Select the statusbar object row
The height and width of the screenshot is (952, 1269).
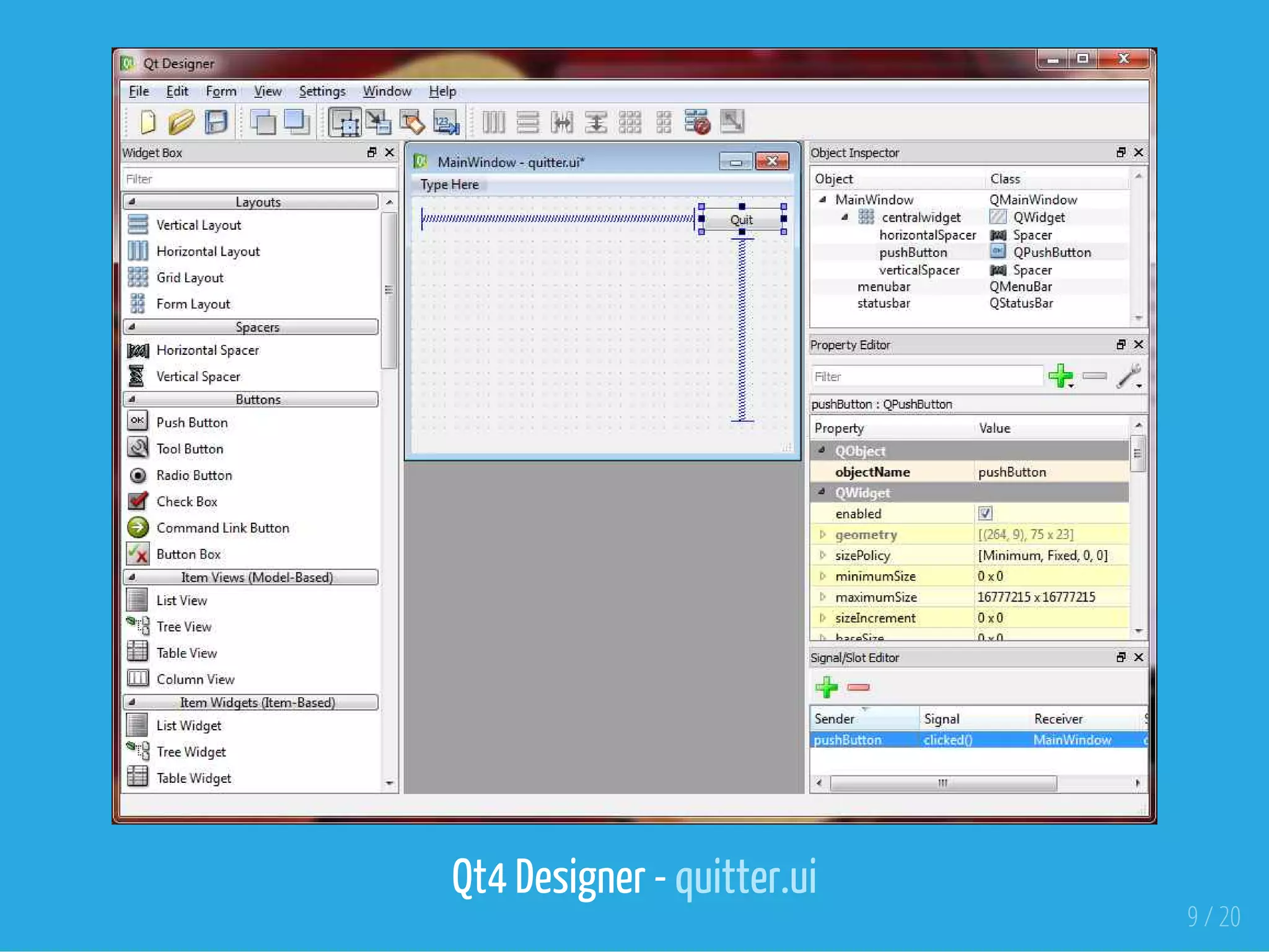pyautogui.click(x=970, y=304)
